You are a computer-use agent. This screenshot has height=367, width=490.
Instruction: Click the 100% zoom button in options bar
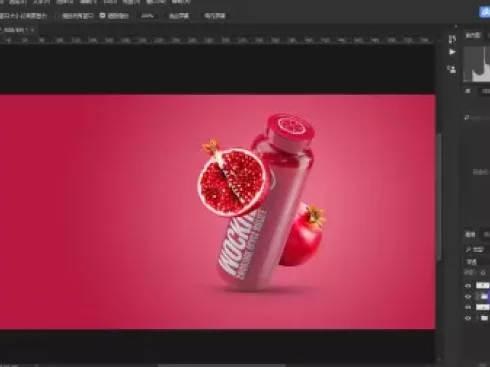147,16
